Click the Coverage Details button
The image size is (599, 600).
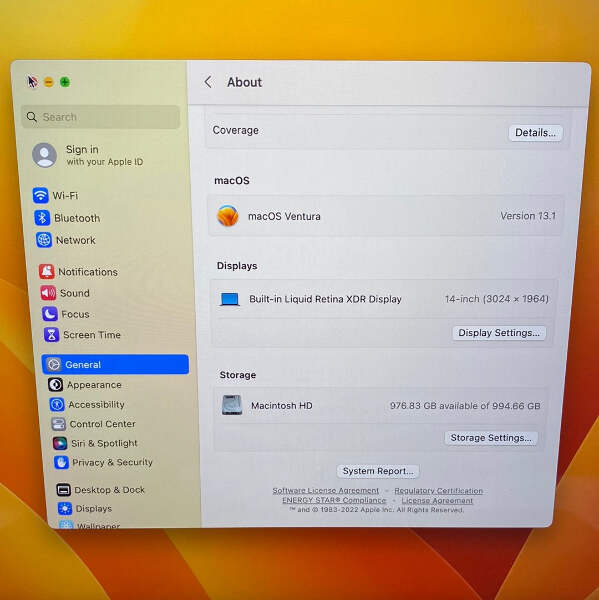[535, 133]
